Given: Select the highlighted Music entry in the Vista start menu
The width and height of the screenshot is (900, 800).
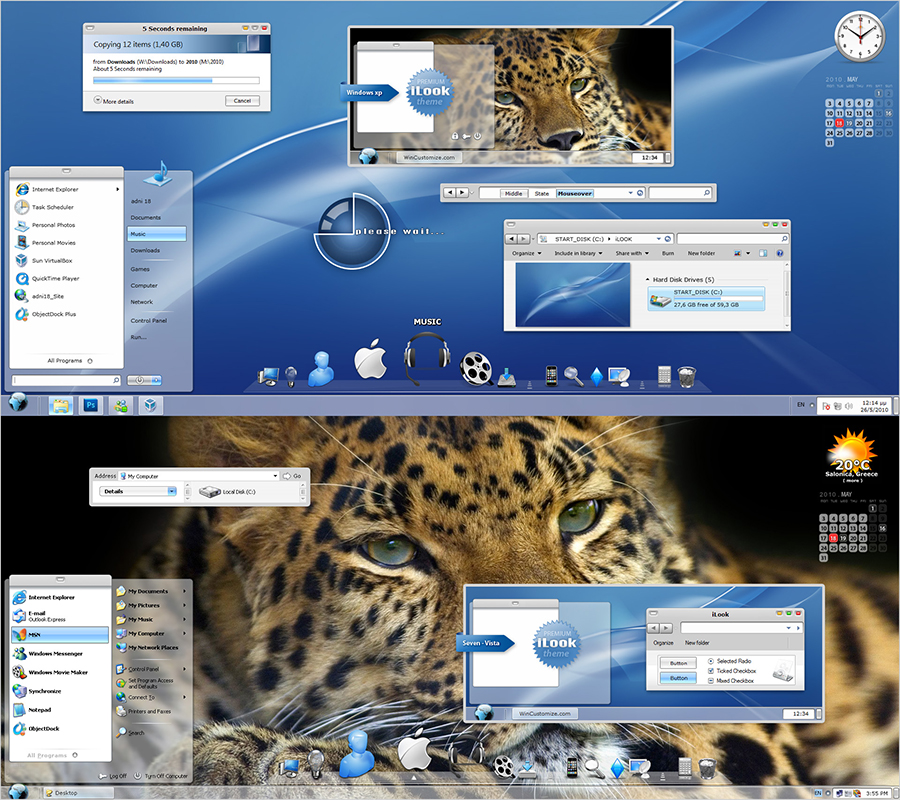Looking at the screenshot, I should click(x=157, y=234).
